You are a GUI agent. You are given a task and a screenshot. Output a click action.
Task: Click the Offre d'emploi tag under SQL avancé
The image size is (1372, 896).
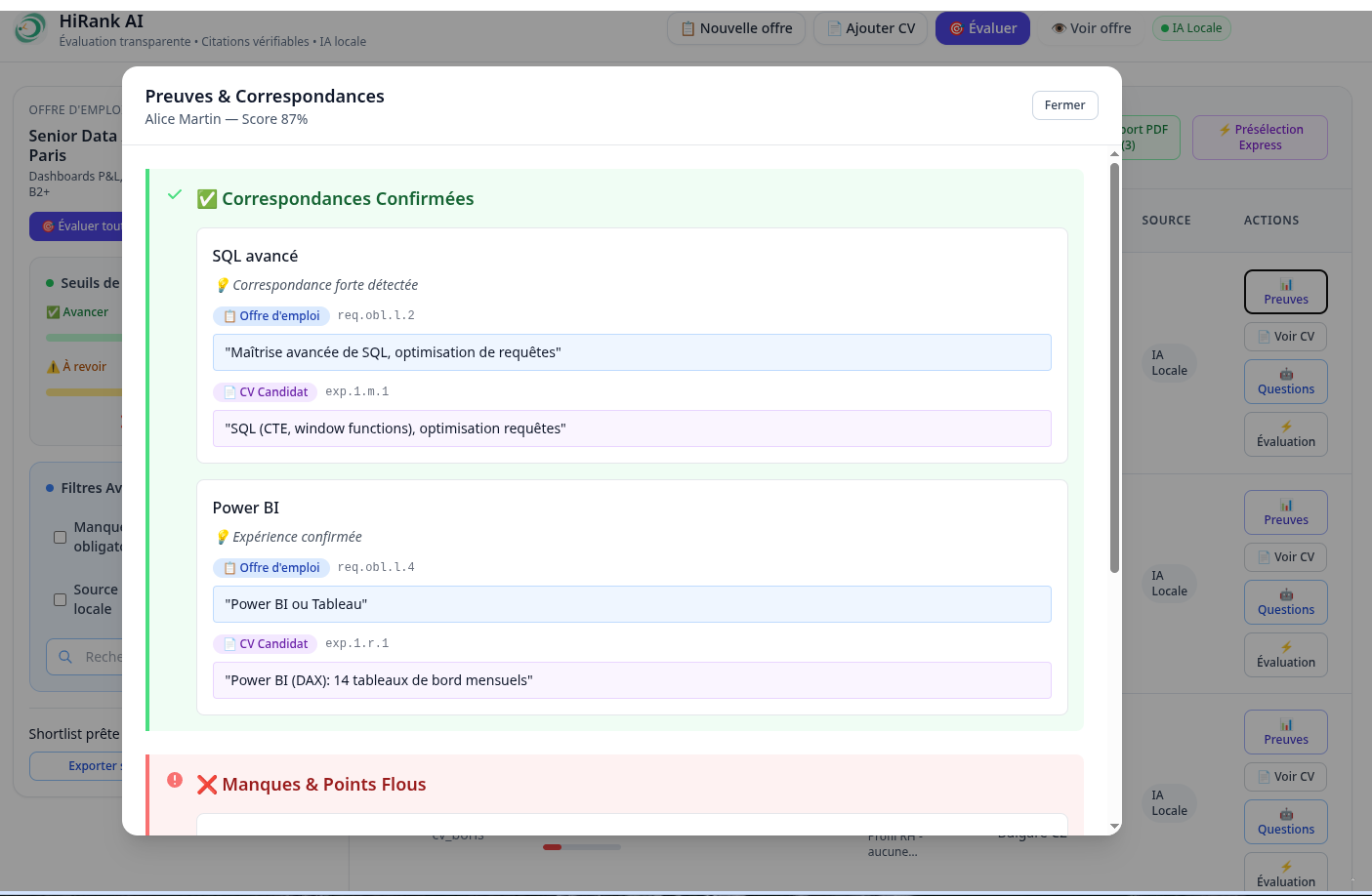(x=271, y=316)
